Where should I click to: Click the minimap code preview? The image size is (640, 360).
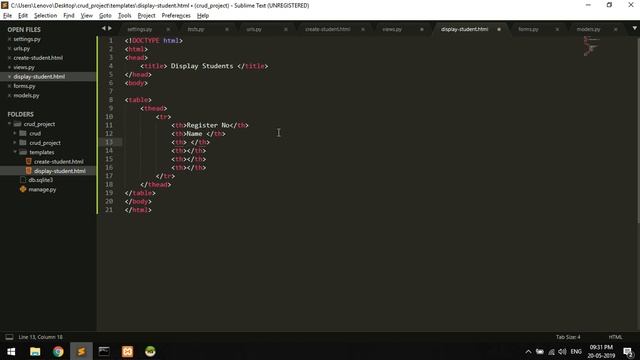coord(591,46)
